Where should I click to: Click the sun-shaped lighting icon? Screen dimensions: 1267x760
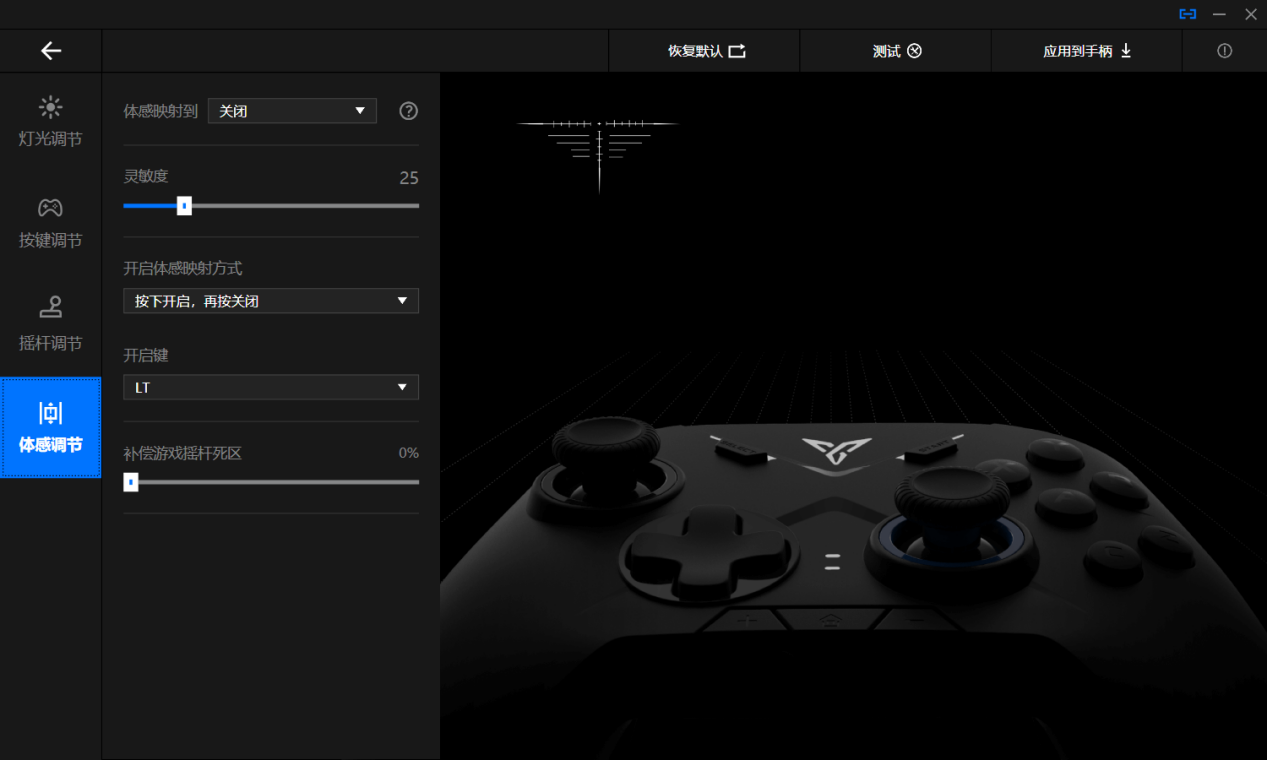(x=51, y=107)
